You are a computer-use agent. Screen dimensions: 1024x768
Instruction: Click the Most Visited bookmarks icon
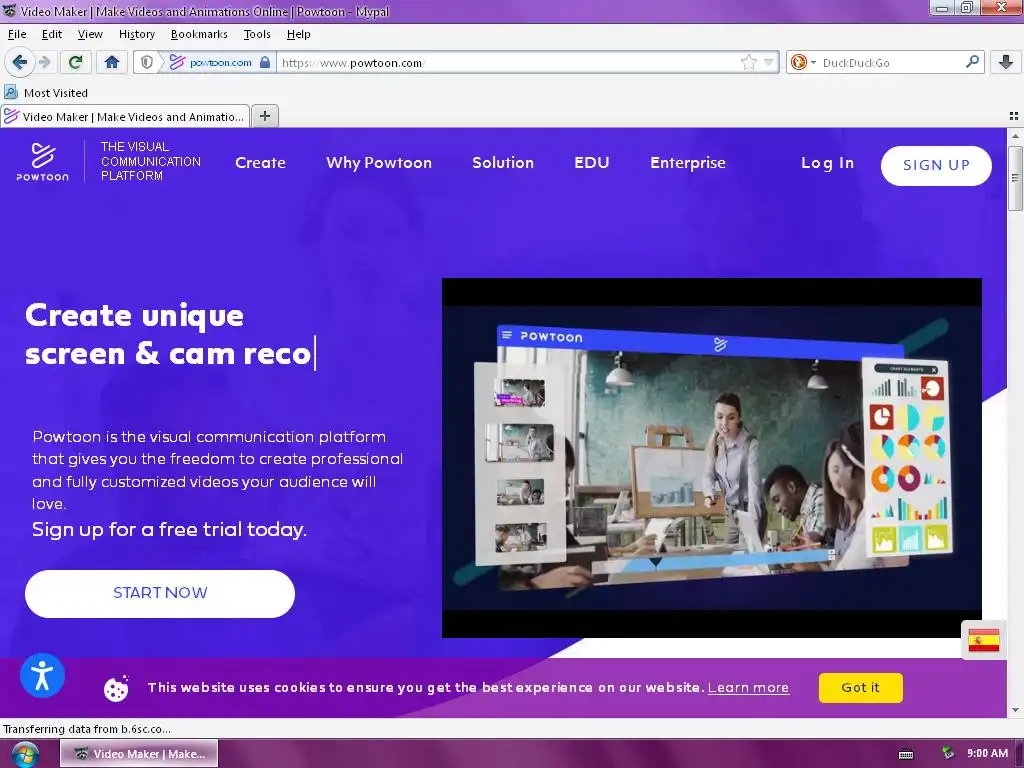(11, 92)
